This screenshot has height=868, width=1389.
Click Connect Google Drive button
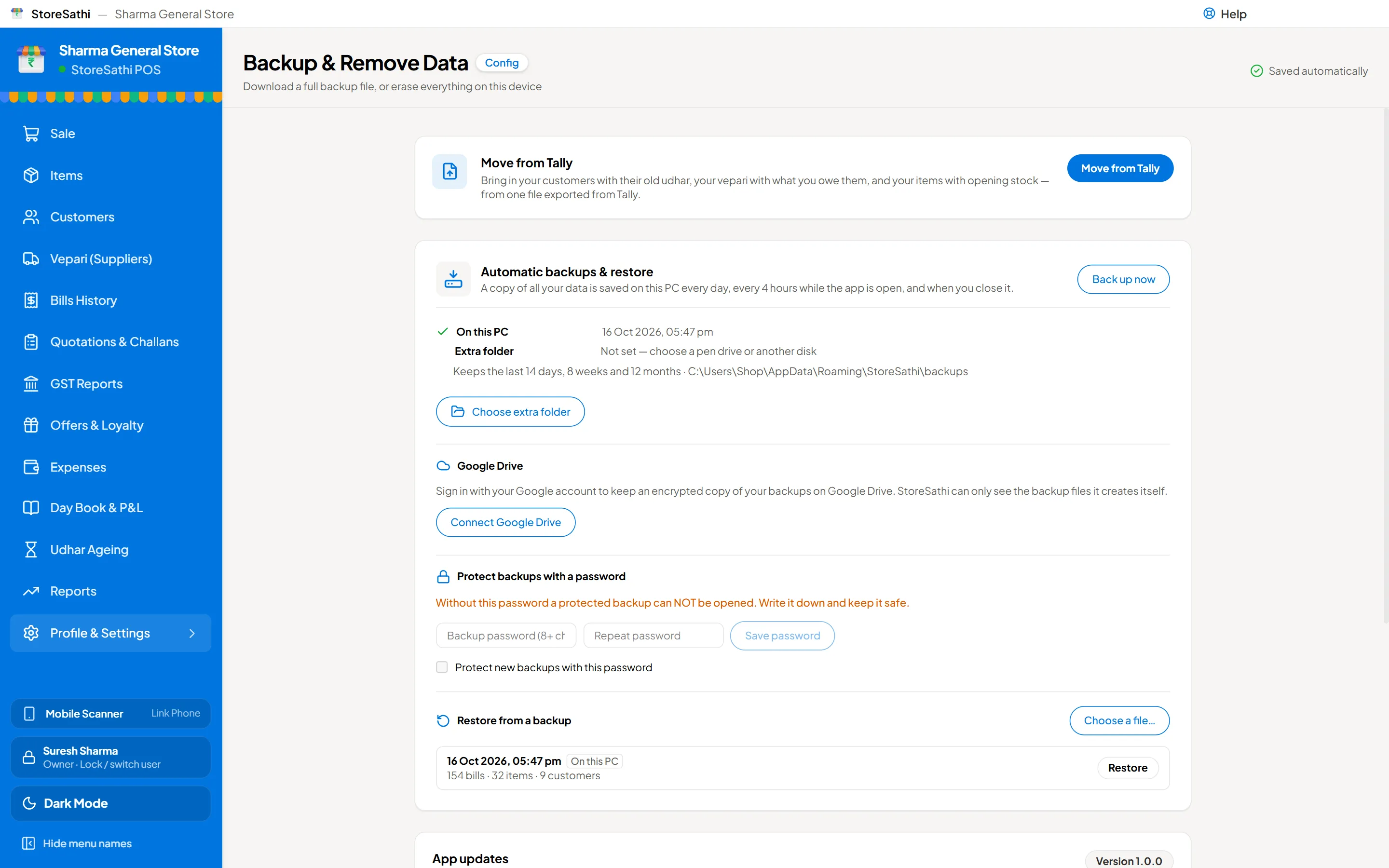coord(505,522)
